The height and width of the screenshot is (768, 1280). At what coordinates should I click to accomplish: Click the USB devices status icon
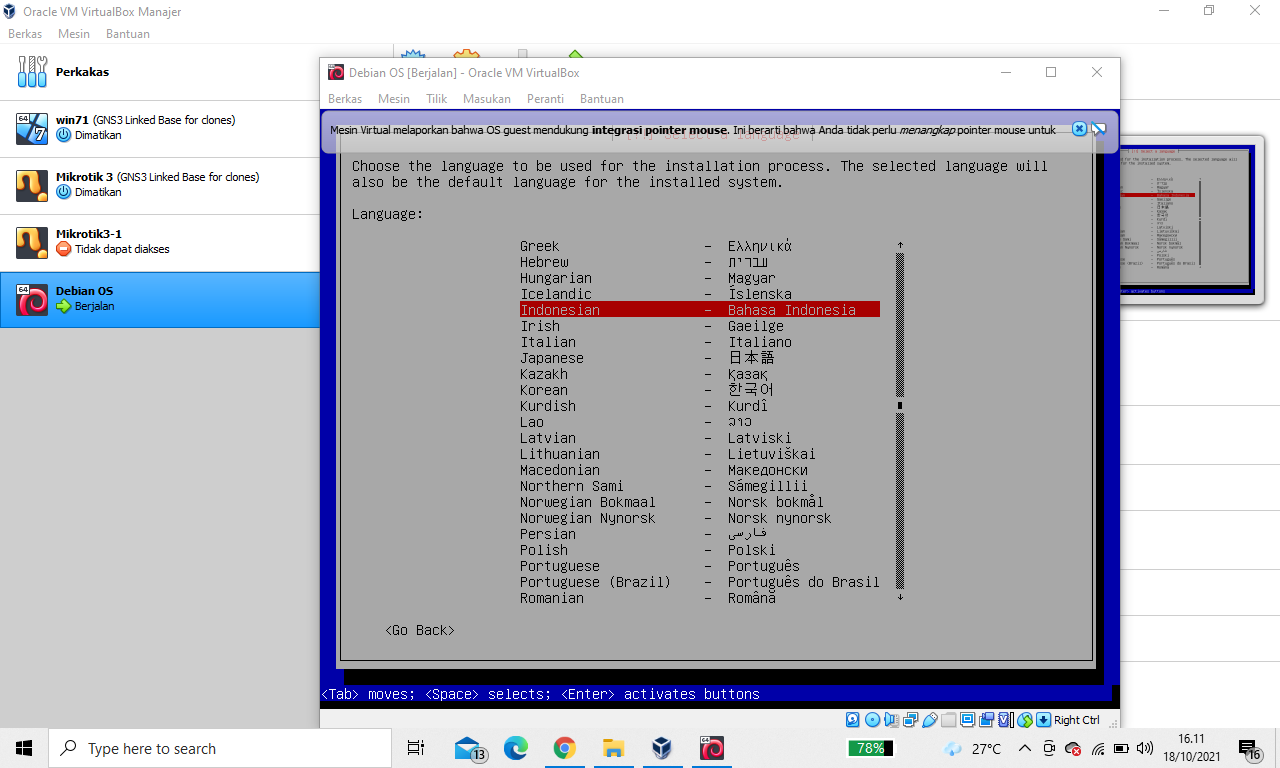tap(929, 720)
